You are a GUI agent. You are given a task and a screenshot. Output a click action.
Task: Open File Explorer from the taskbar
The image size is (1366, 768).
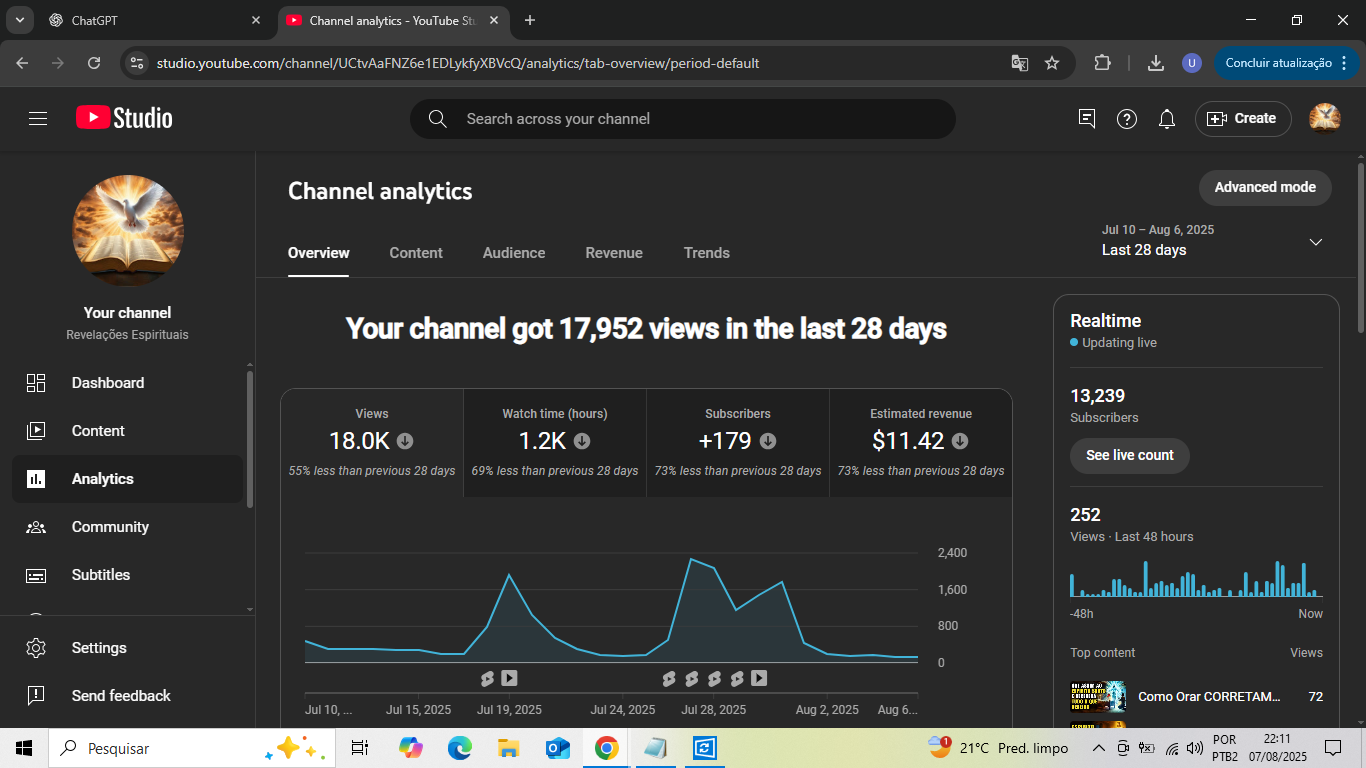(x=508, y=748)
